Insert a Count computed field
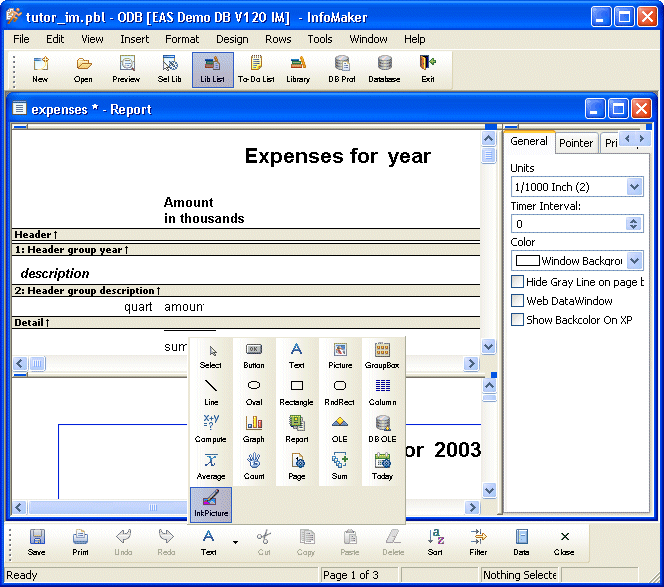Screen dimensions: 664x587 [x=254, y=467]
